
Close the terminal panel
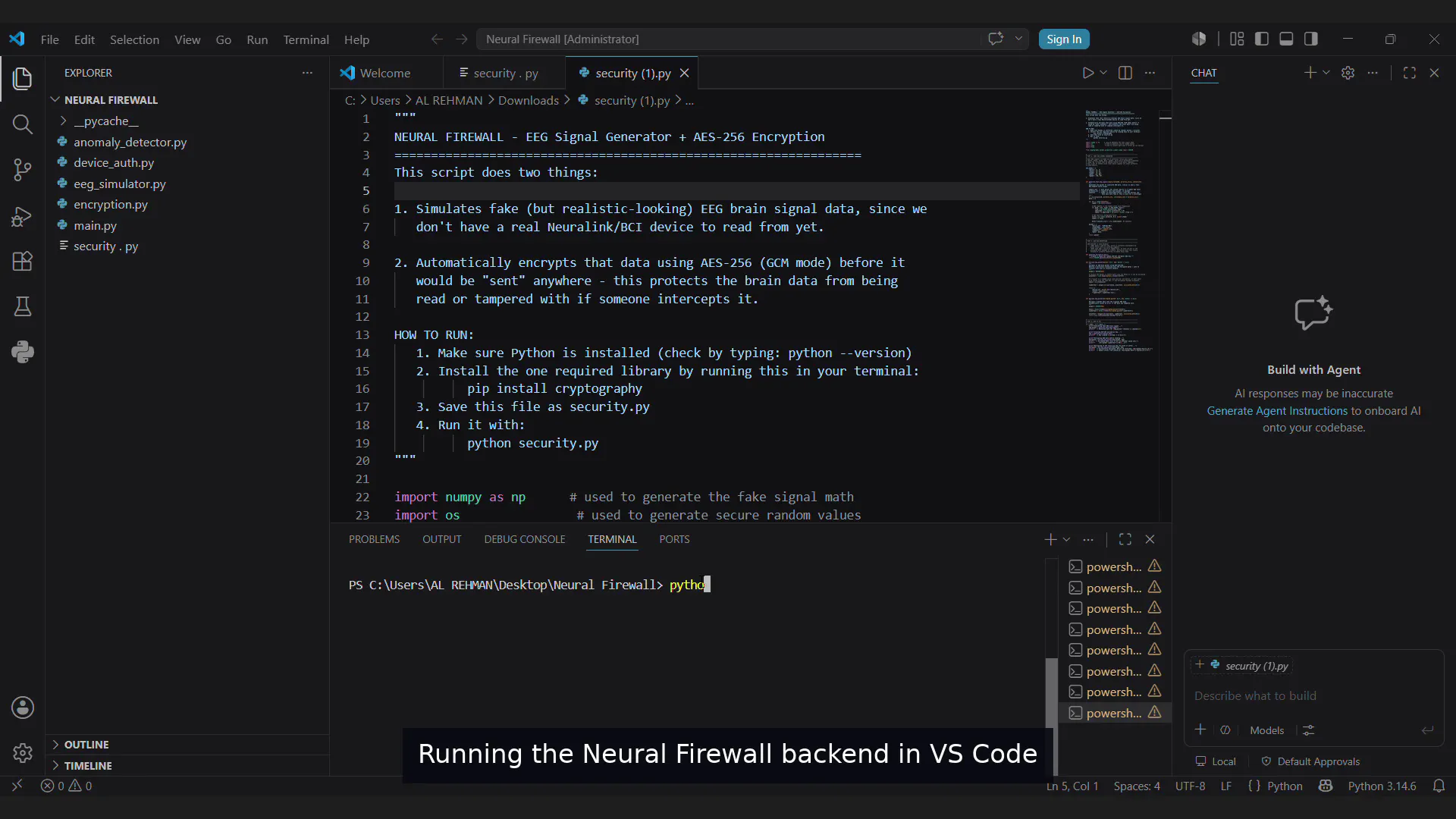1150,539
